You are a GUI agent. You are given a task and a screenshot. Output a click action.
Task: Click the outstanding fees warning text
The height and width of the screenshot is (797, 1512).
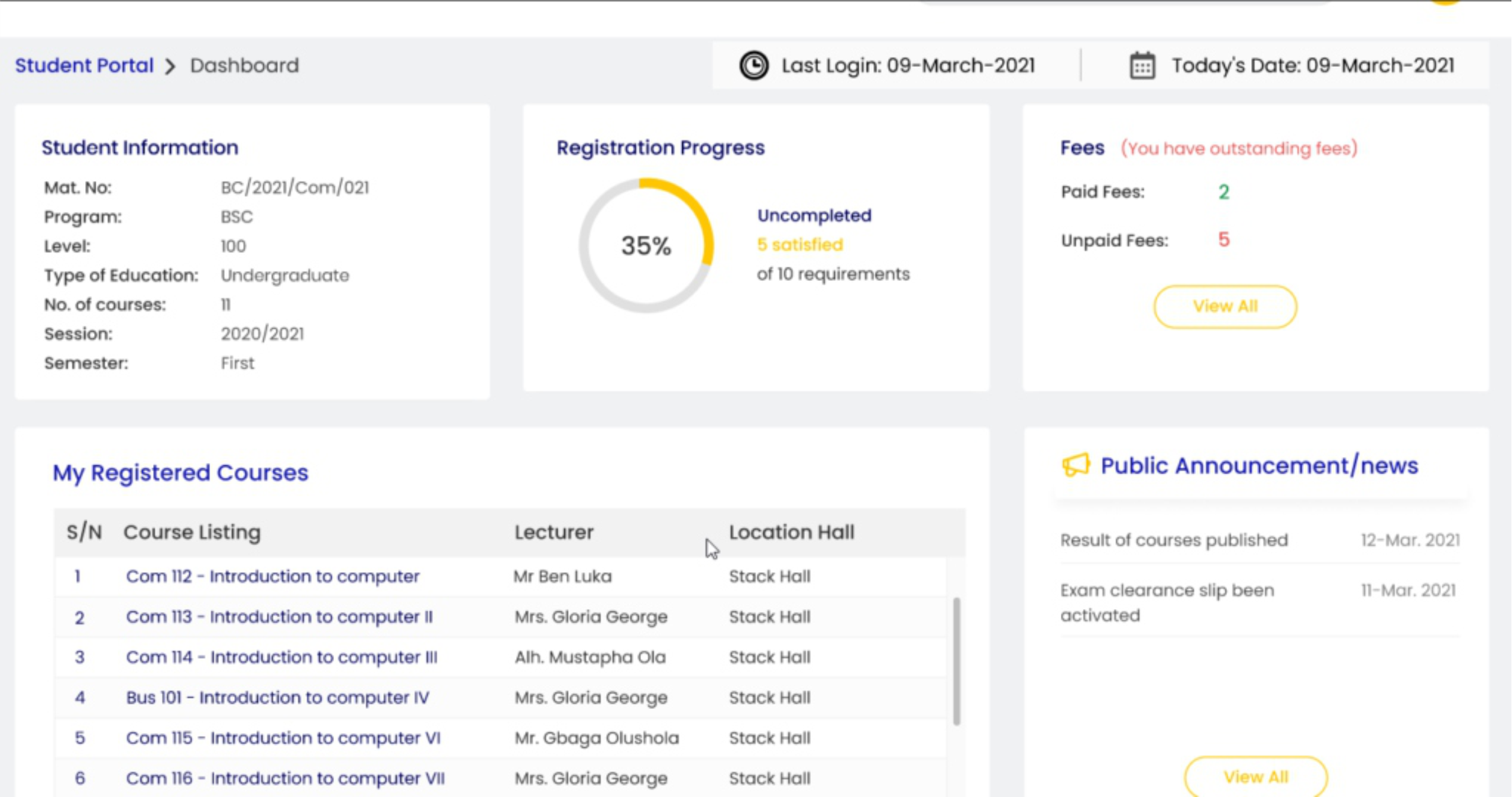tap(1239, 148)
